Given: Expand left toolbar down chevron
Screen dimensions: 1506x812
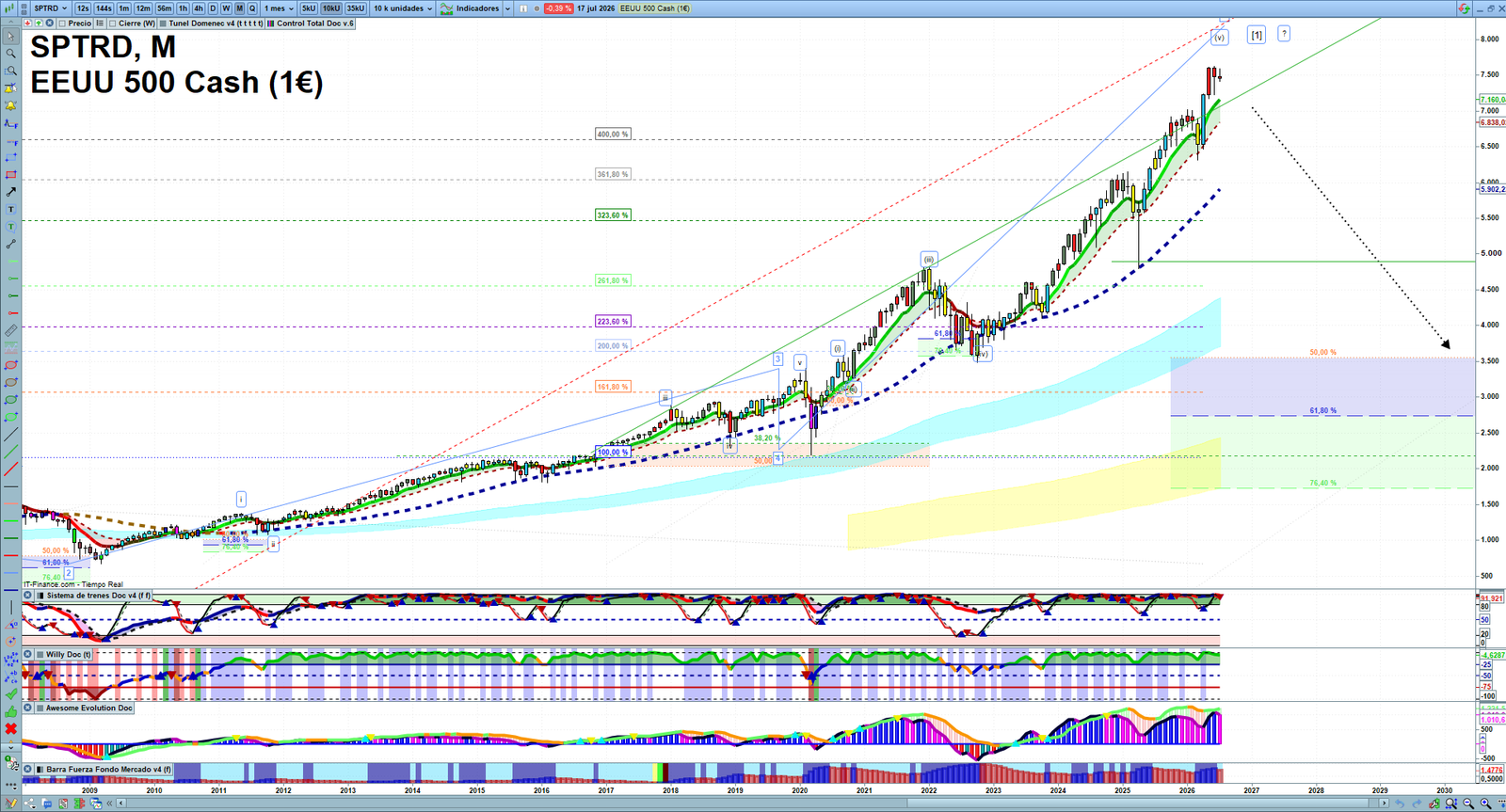Looking at the screenshot, I should coord(10,747).
